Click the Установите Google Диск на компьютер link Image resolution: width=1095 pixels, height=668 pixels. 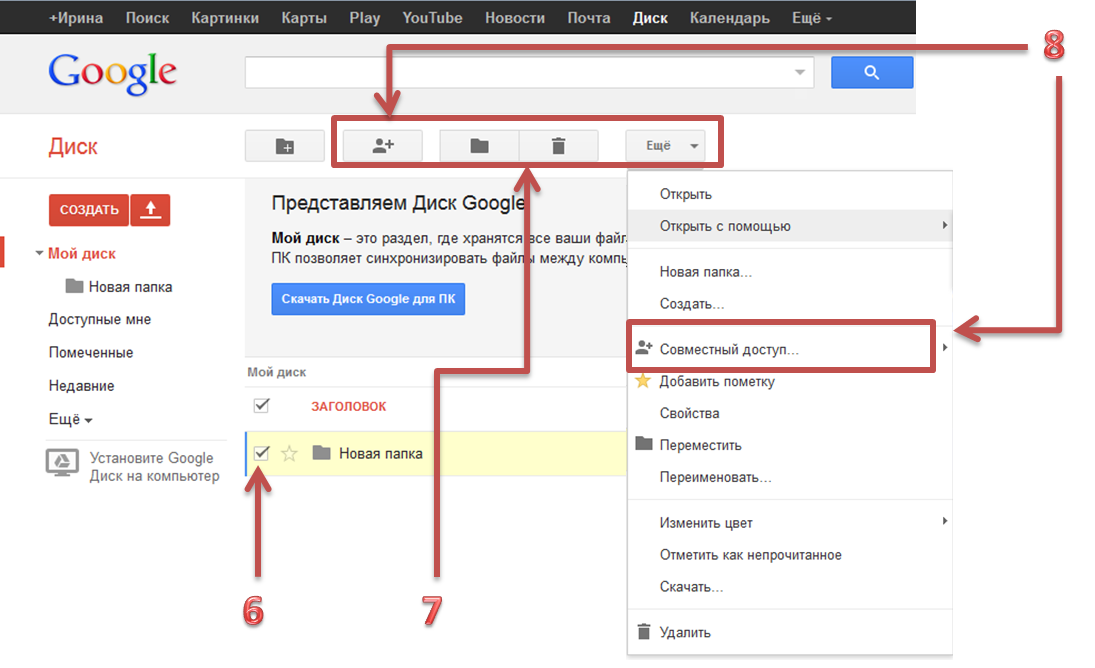(154, 467)
